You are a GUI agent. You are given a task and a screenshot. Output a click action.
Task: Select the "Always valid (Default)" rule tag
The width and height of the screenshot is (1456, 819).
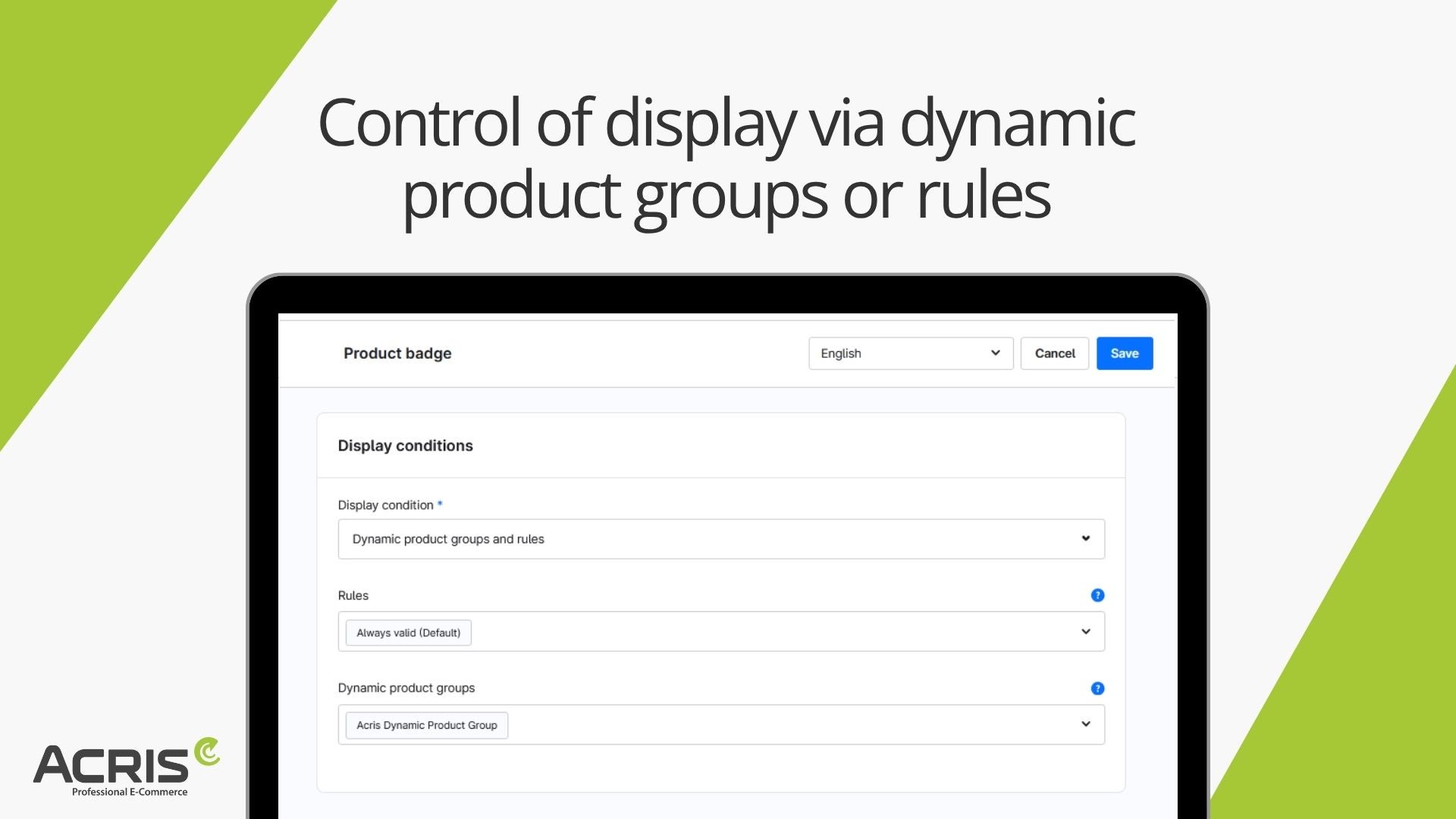(x=408, y=632)
